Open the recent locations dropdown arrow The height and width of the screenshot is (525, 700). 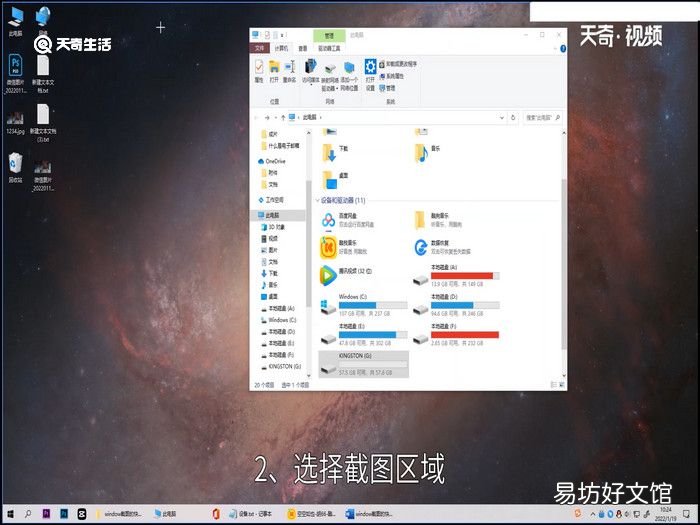click(x=275, y=118)
